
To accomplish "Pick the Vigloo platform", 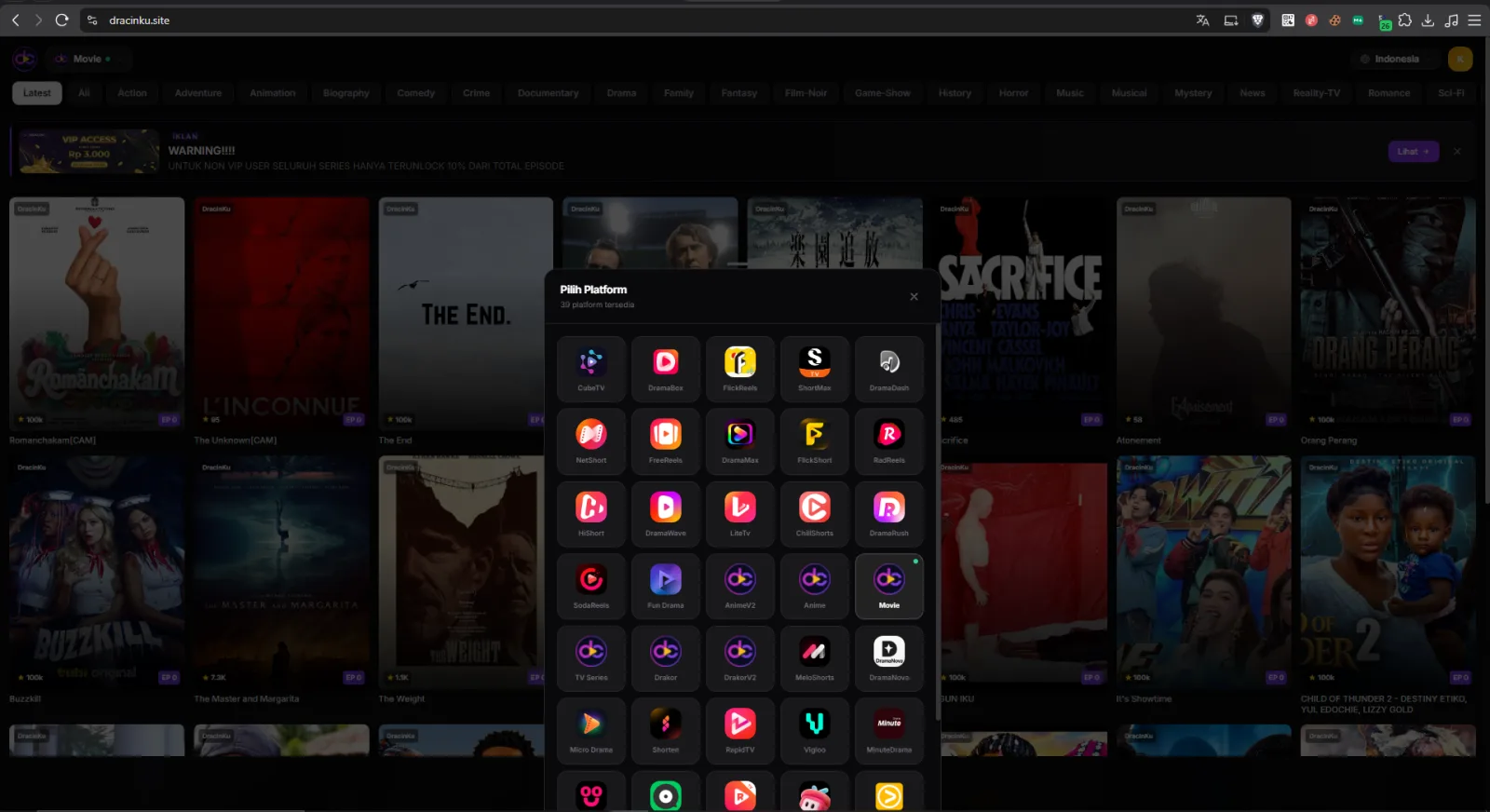I will tap(815, 731).
